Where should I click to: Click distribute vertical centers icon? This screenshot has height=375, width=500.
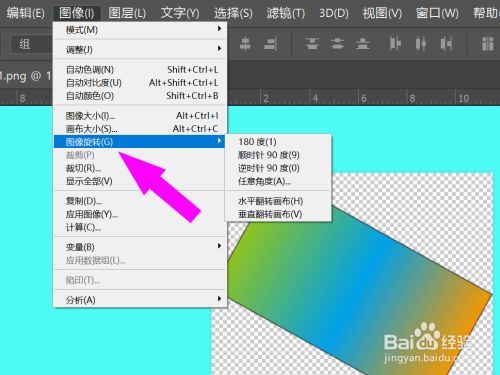pyautogui.click(x=337, y=44)
